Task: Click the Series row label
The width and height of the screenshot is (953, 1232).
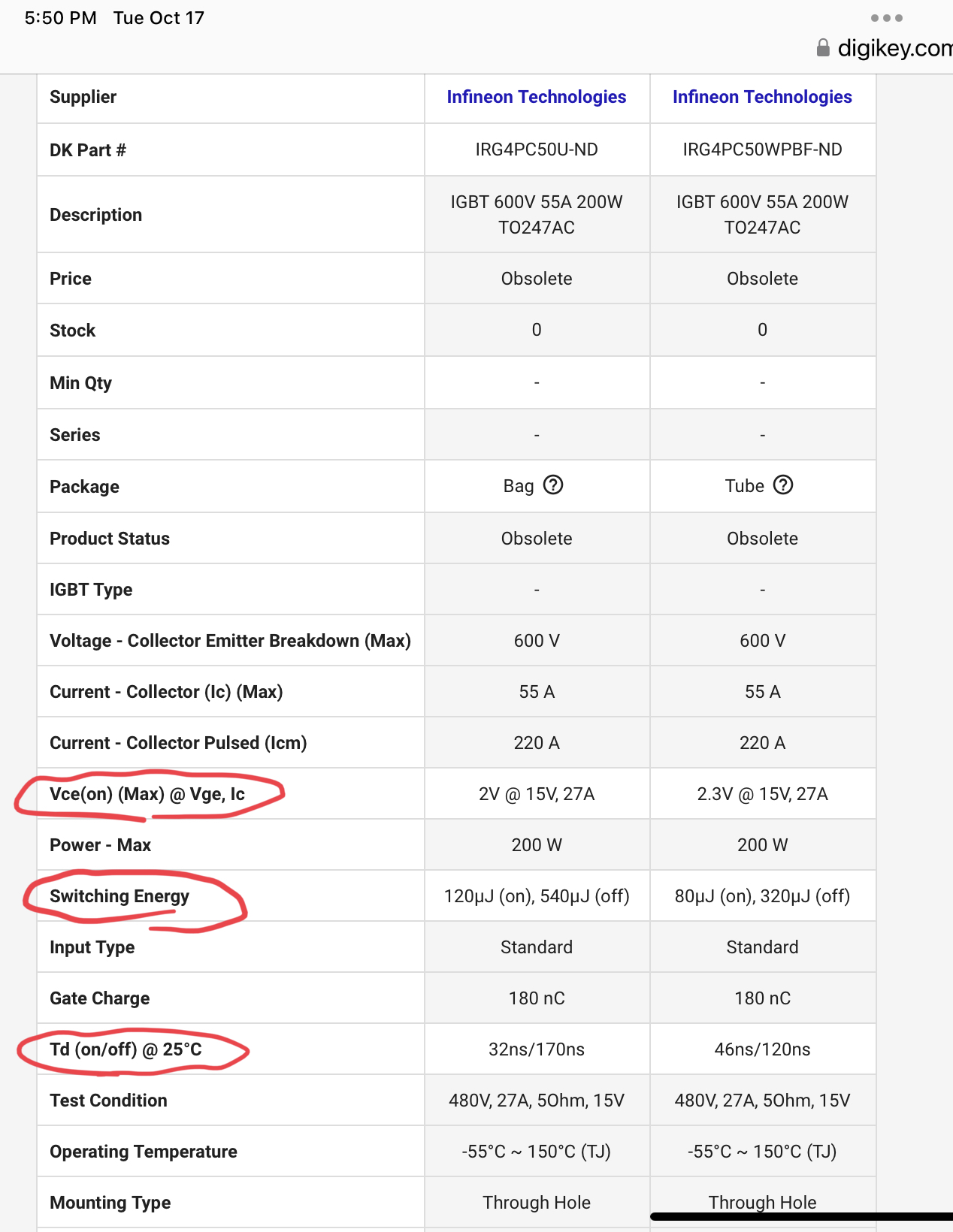Action: [x=75, y=435]
